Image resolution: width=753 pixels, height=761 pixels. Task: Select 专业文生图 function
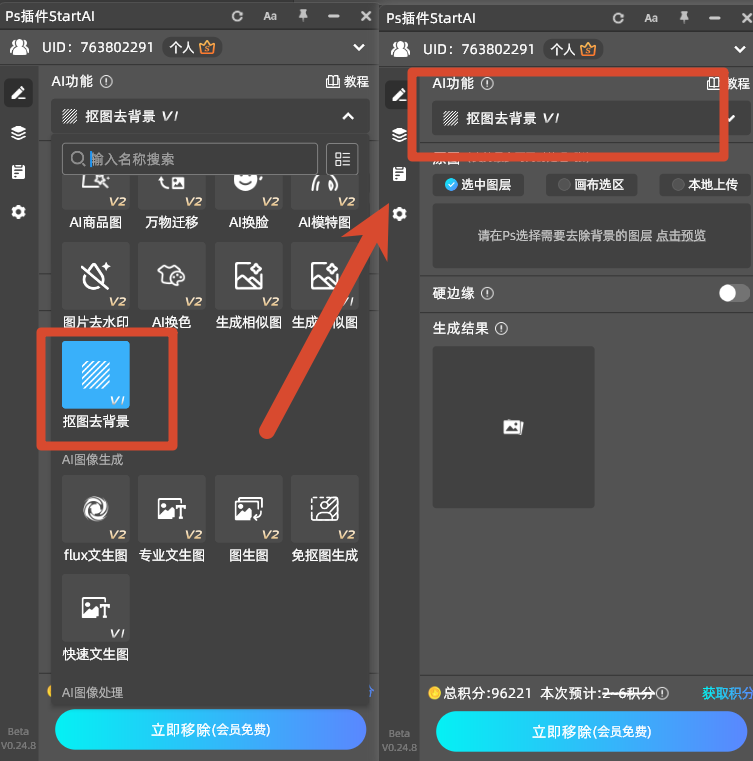click(172, 519)
